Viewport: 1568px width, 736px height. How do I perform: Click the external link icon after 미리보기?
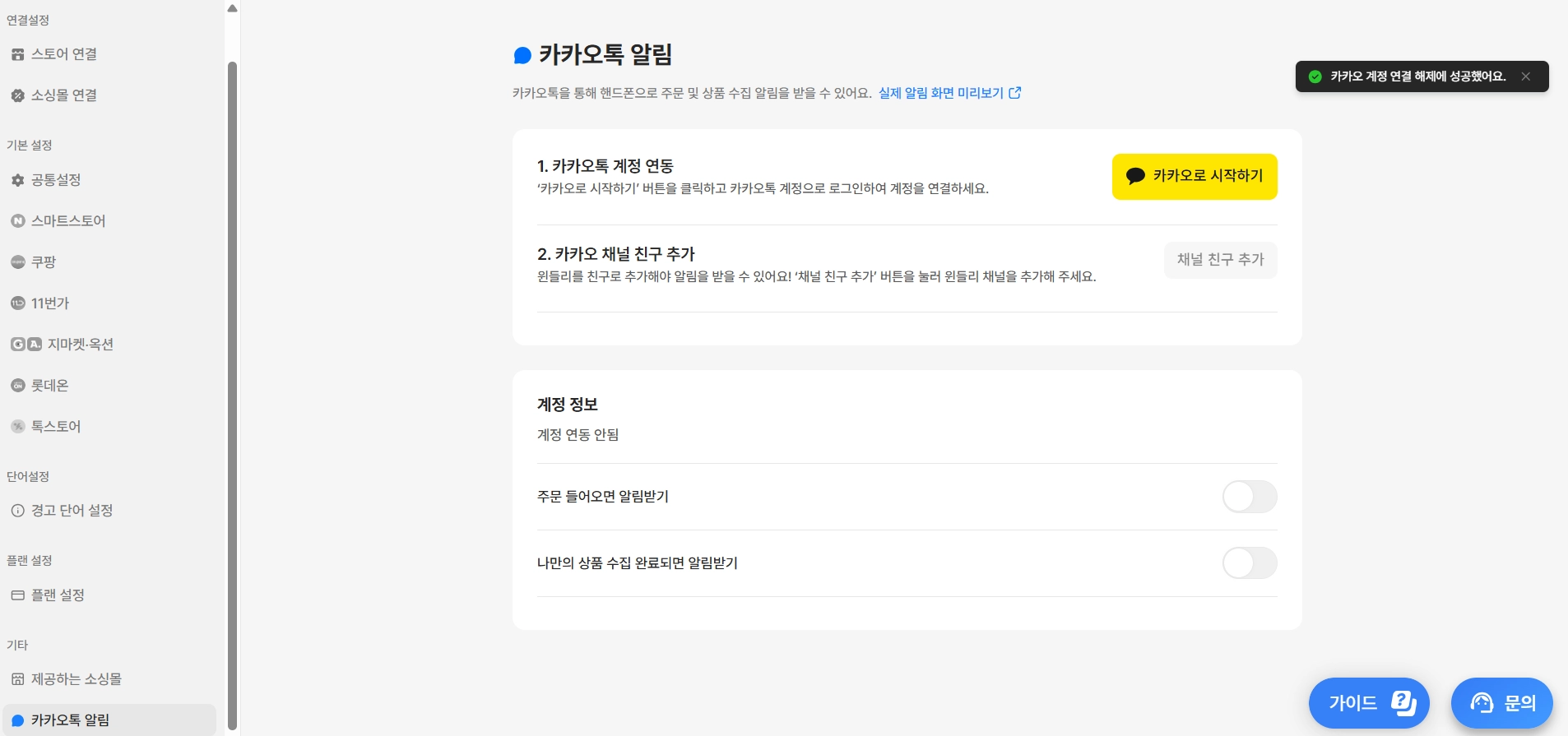(1015, 93)
